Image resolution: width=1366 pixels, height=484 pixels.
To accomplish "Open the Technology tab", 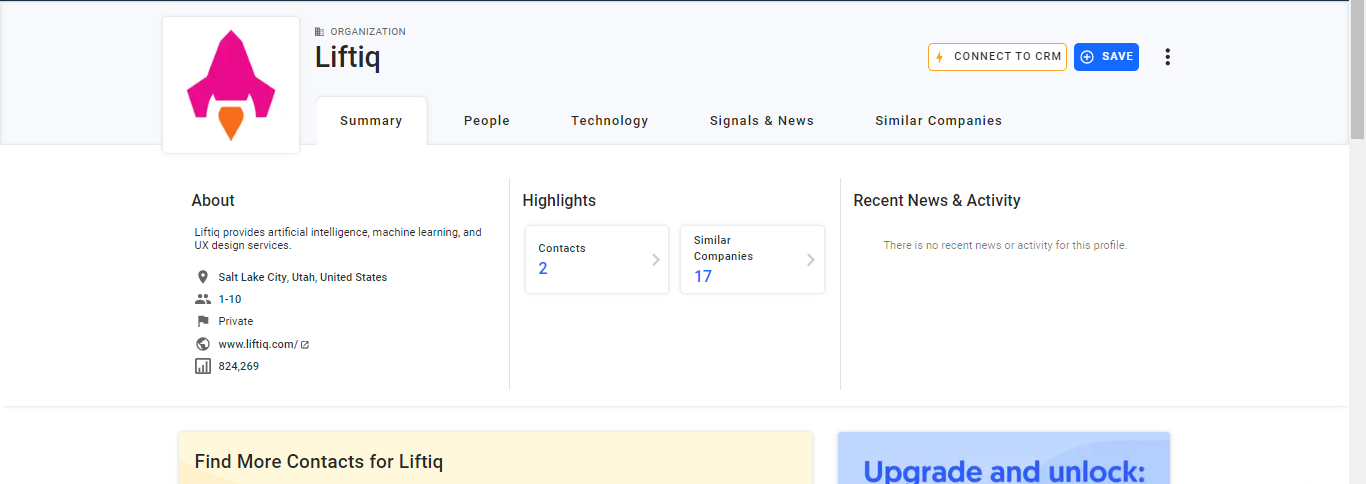I will click(610, 121).
